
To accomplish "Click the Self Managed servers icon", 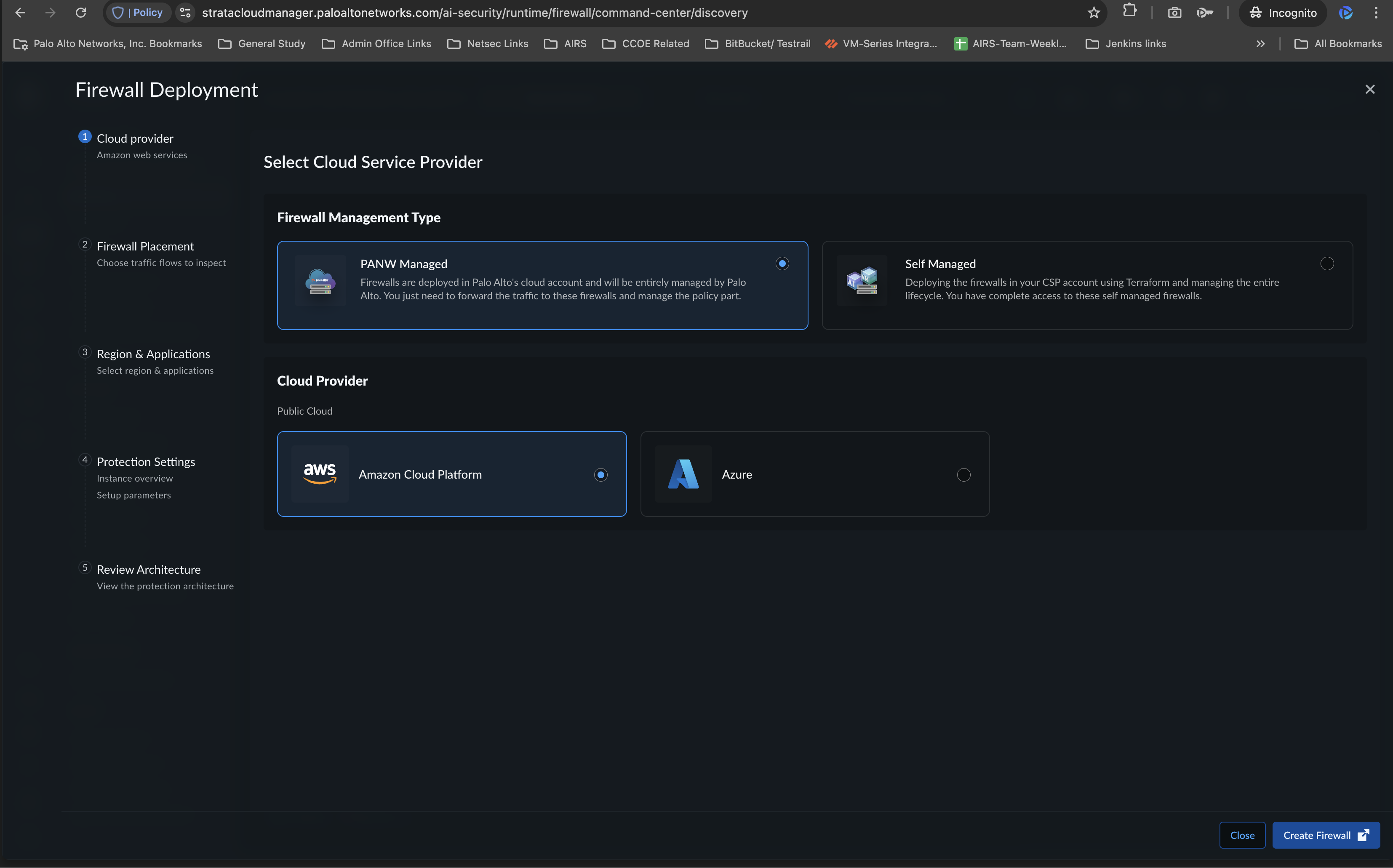I will pos(862,281).
